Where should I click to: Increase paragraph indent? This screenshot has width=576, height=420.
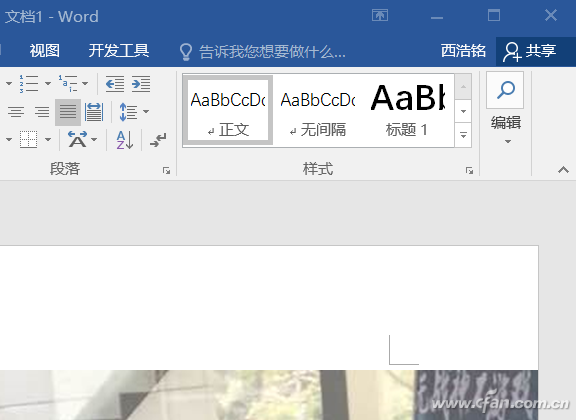click(141, 84)
